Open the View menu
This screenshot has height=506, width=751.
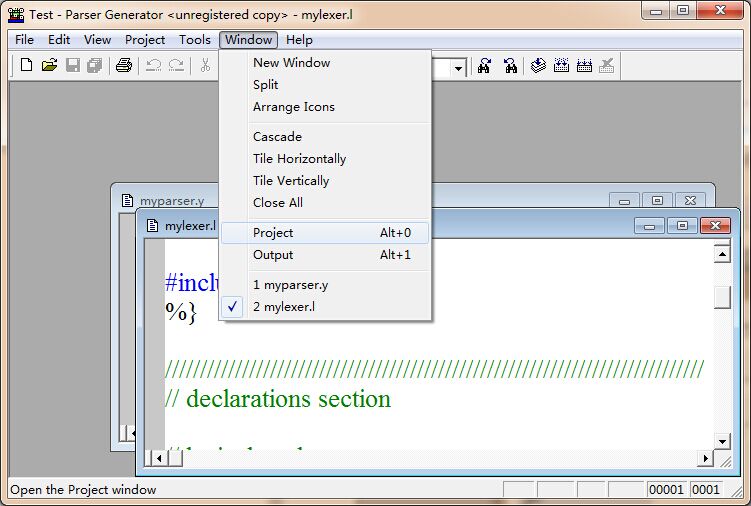[97, 40]
